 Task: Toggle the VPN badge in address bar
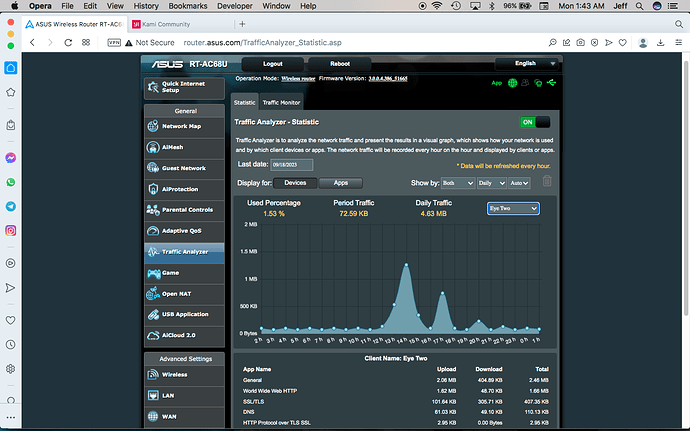click(114, 43)
